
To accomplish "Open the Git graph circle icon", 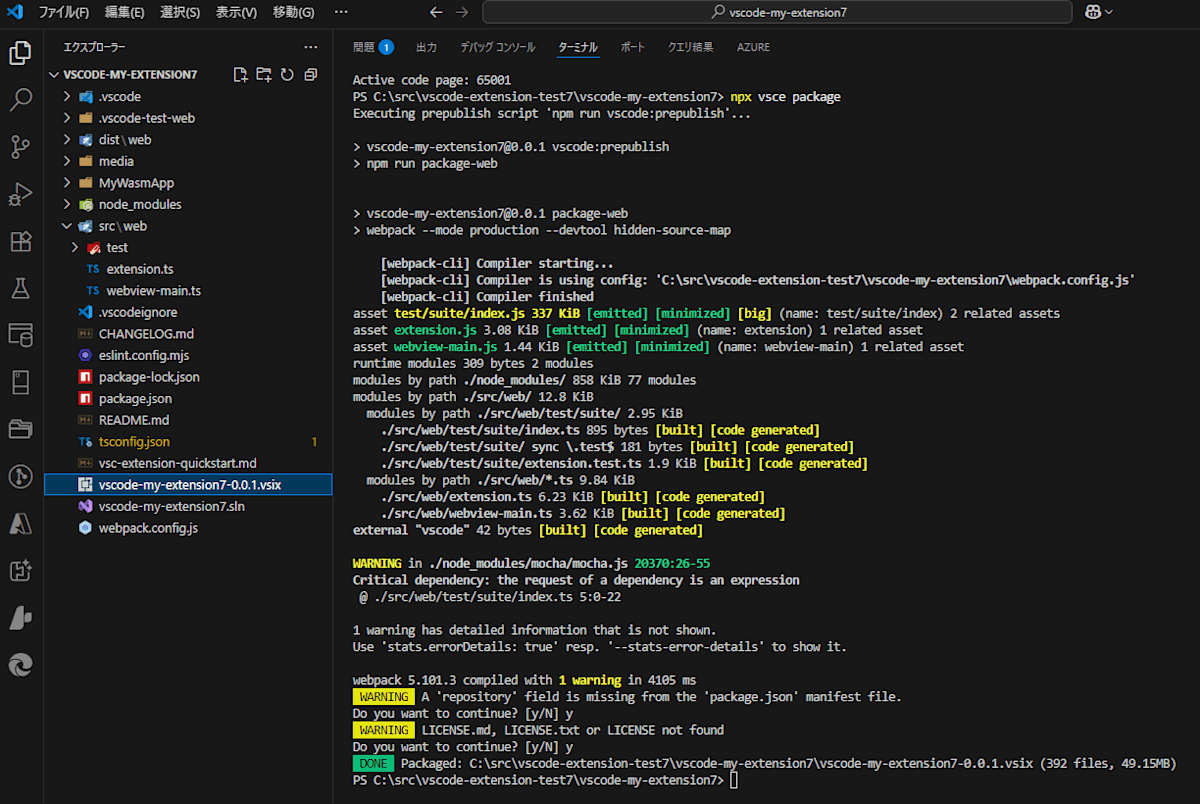I will click(x=21, y=476).
